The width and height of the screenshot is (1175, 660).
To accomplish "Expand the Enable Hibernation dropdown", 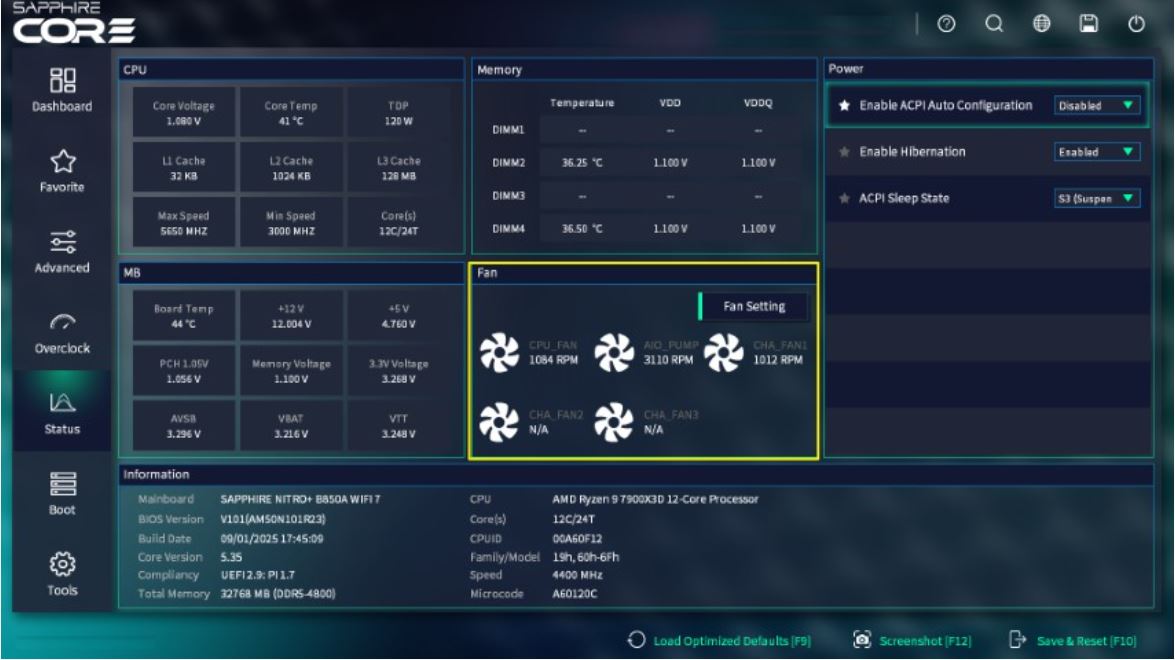I will click(1097, 152).
